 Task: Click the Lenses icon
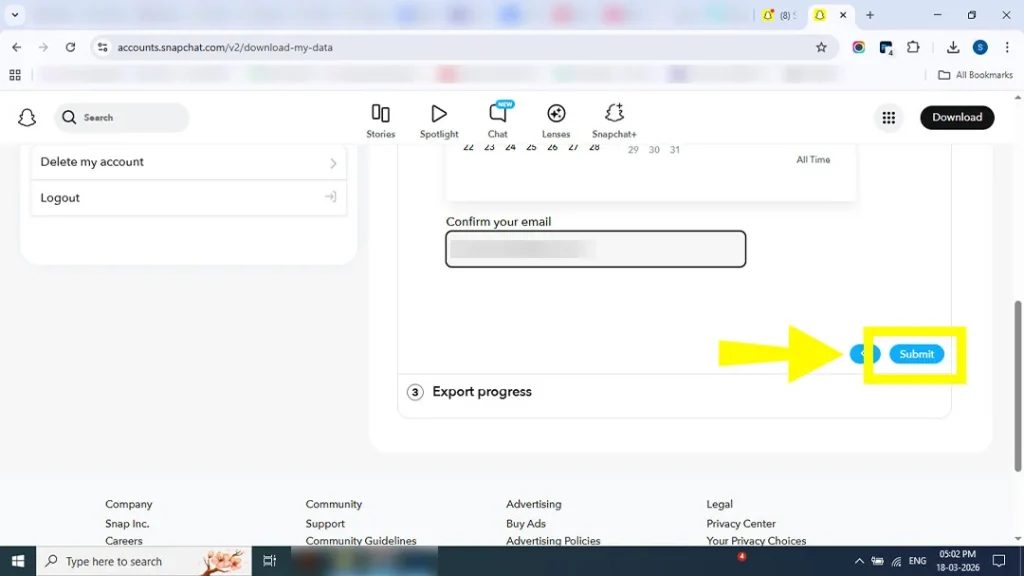click(556, 118)
